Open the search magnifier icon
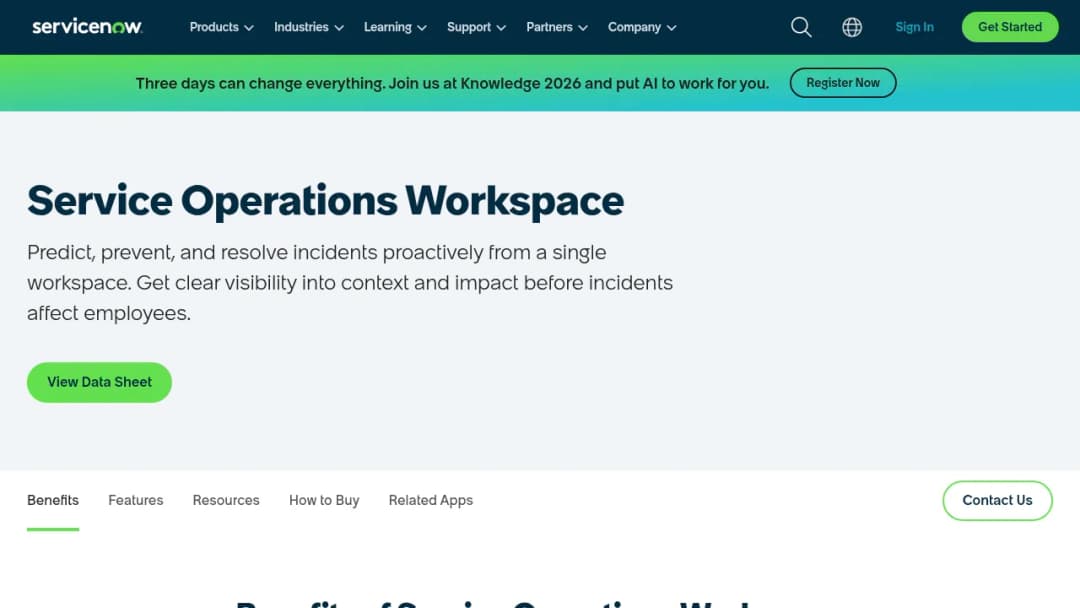Screen dimensions: 1080x608 pyautogui.click(x=801, y=27)
